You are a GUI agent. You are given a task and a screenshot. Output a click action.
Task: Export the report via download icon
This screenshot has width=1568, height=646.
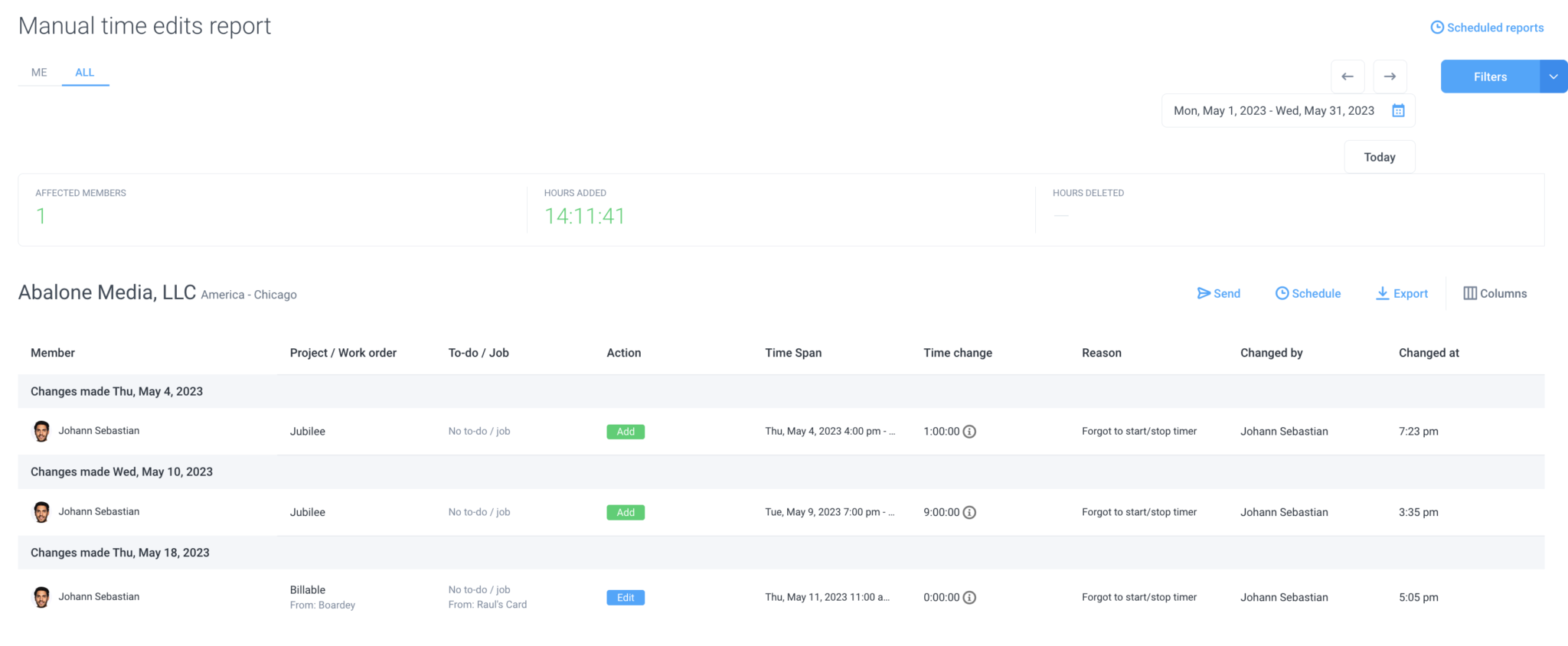[1383, 294]
